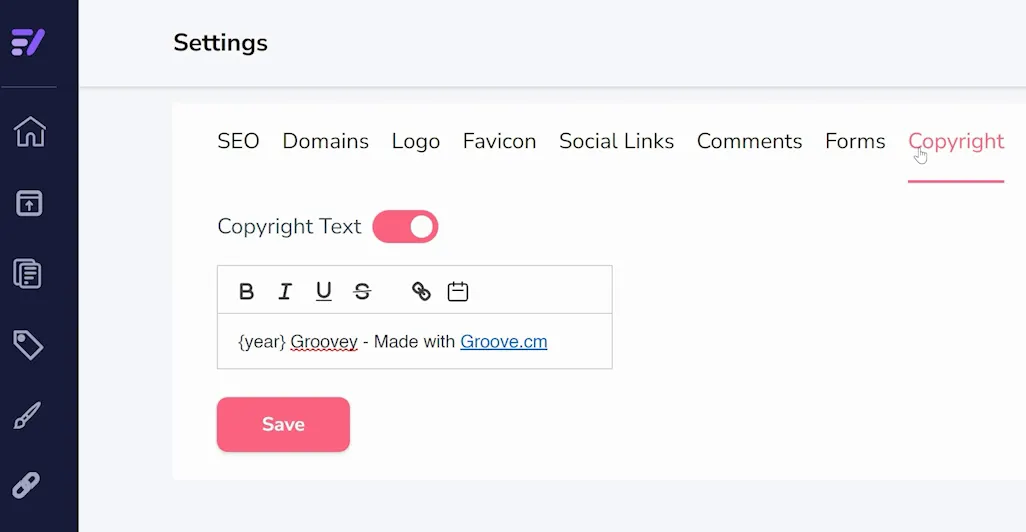Apply underline formatting in editor

323,291
